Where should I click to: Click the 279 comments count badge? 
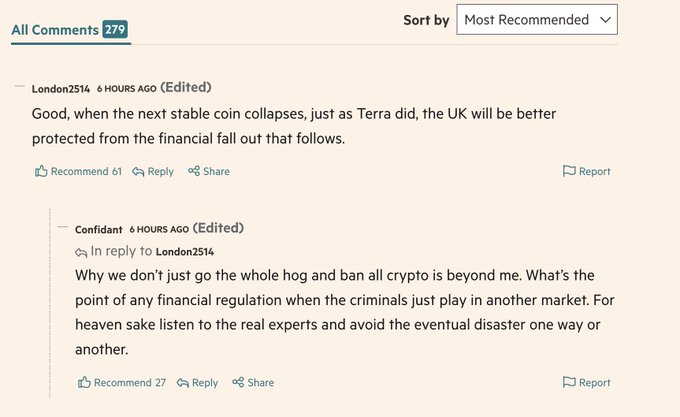(x=115, y=29)
